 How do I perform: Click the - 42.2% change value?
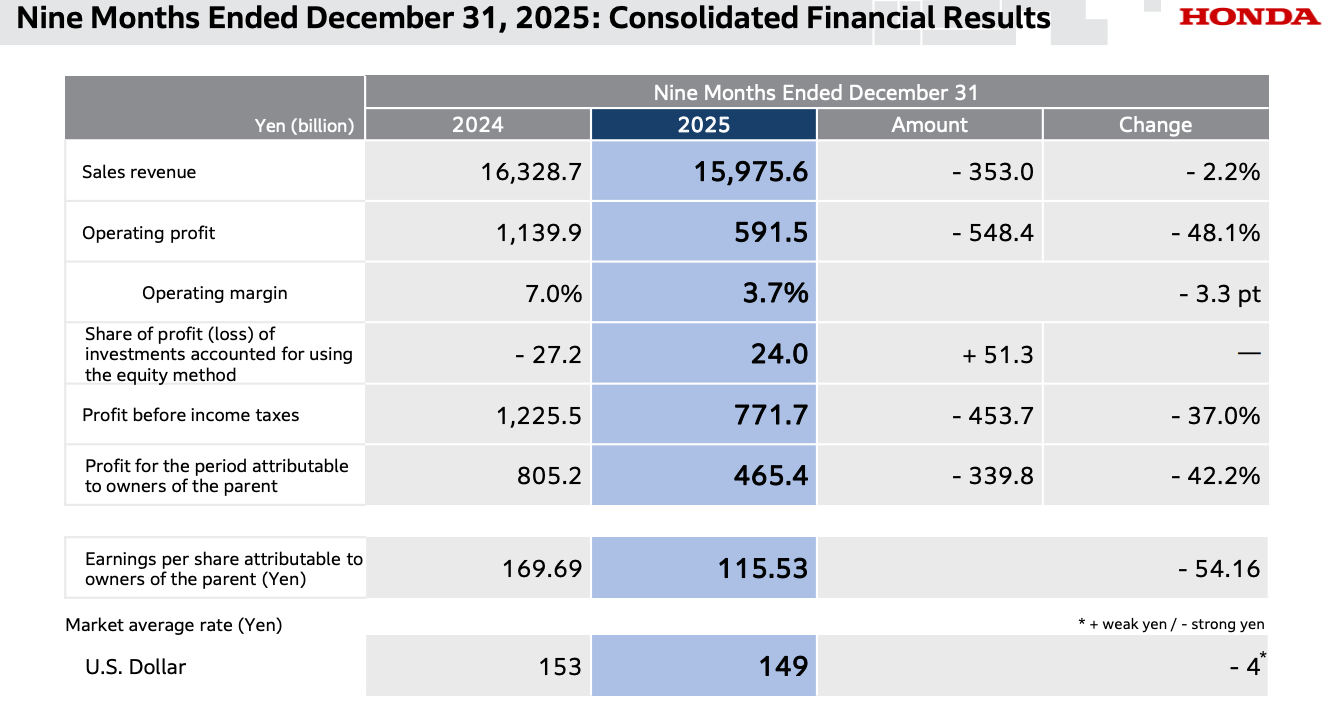point(1215,476)
